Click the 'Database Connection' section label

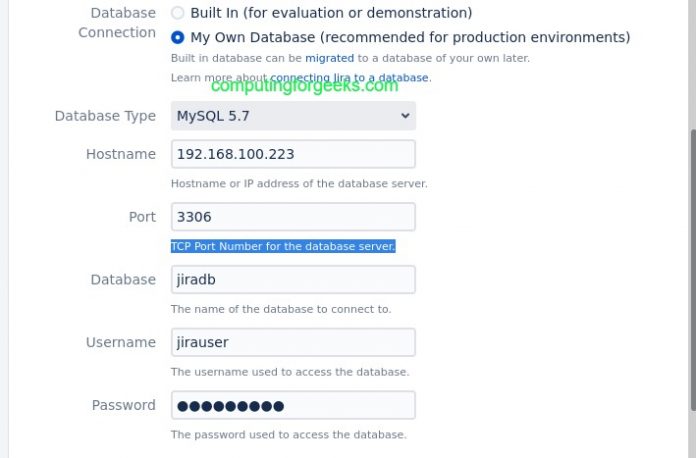click(117, 23)
